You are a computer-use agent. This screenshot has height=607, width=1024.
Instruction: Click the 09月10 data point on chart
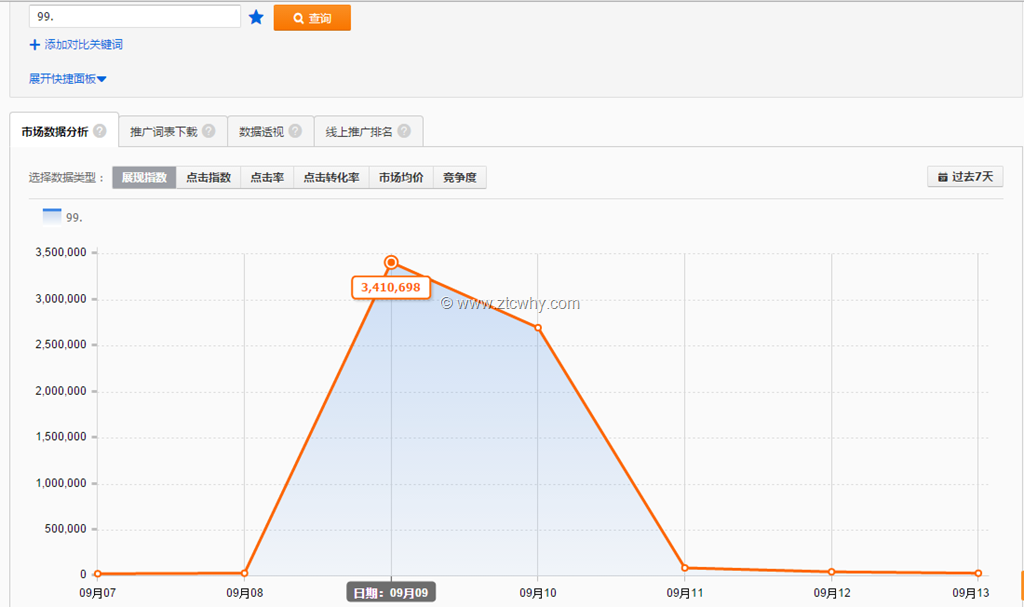click(538, 328)
